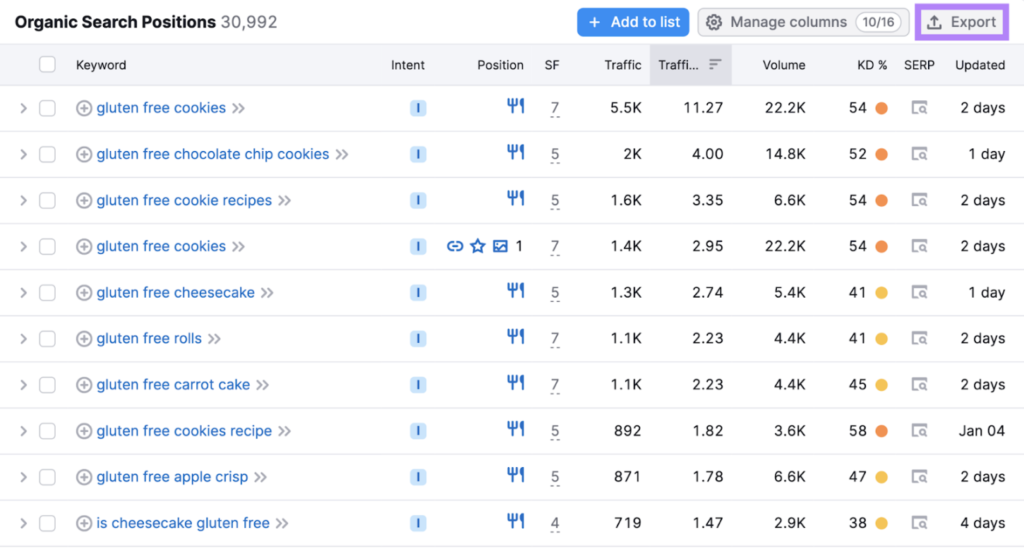Click double arrow next to gluten free apple crisp
The height and width of the screenshot is (556, 1024).
click(x=260, y=477)
